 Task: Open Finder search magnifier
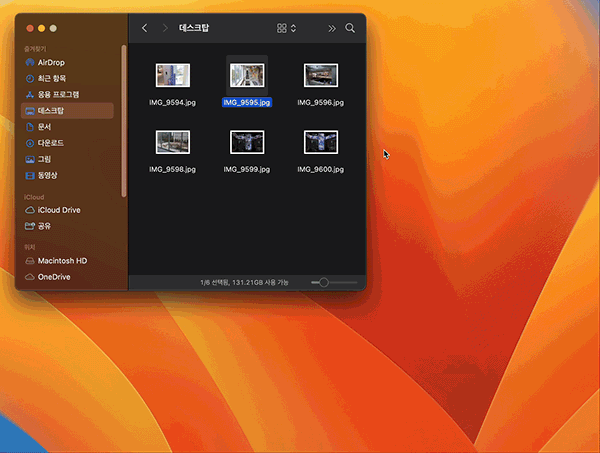(350, 28)
